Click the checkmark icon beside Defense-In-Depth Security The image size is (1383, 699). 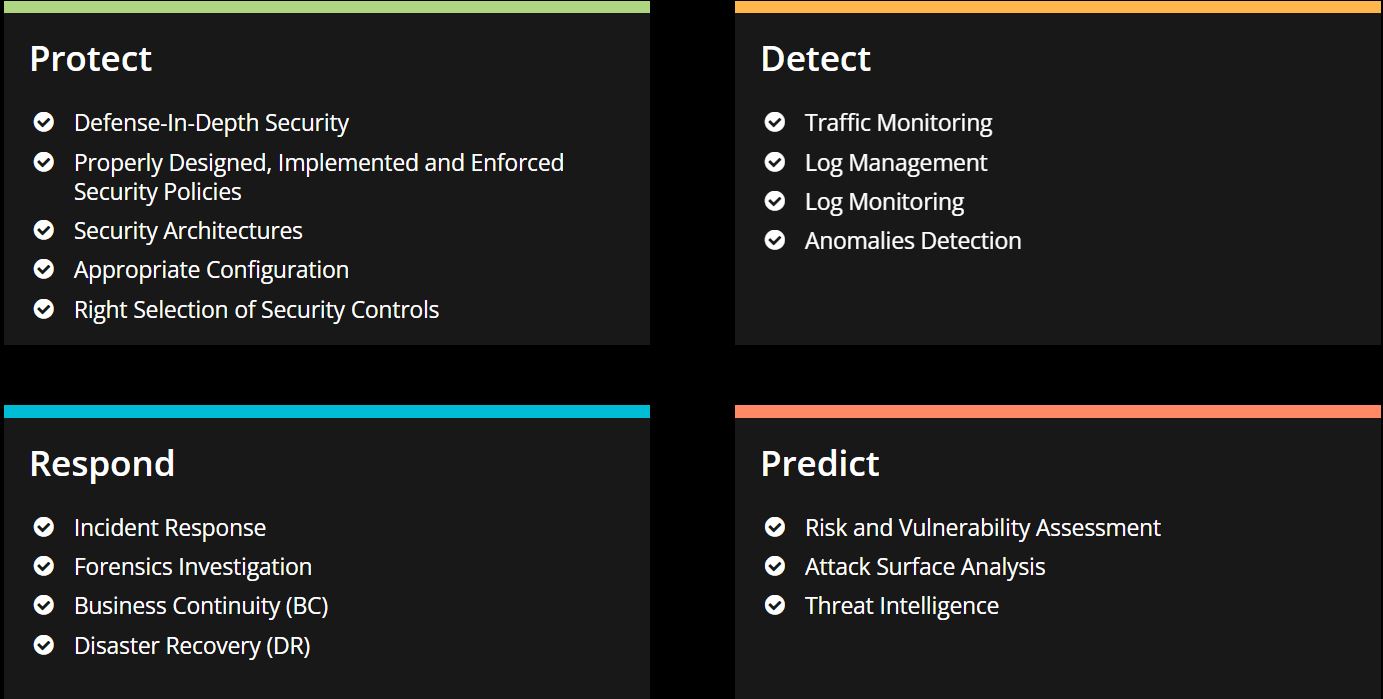point(44,122)
